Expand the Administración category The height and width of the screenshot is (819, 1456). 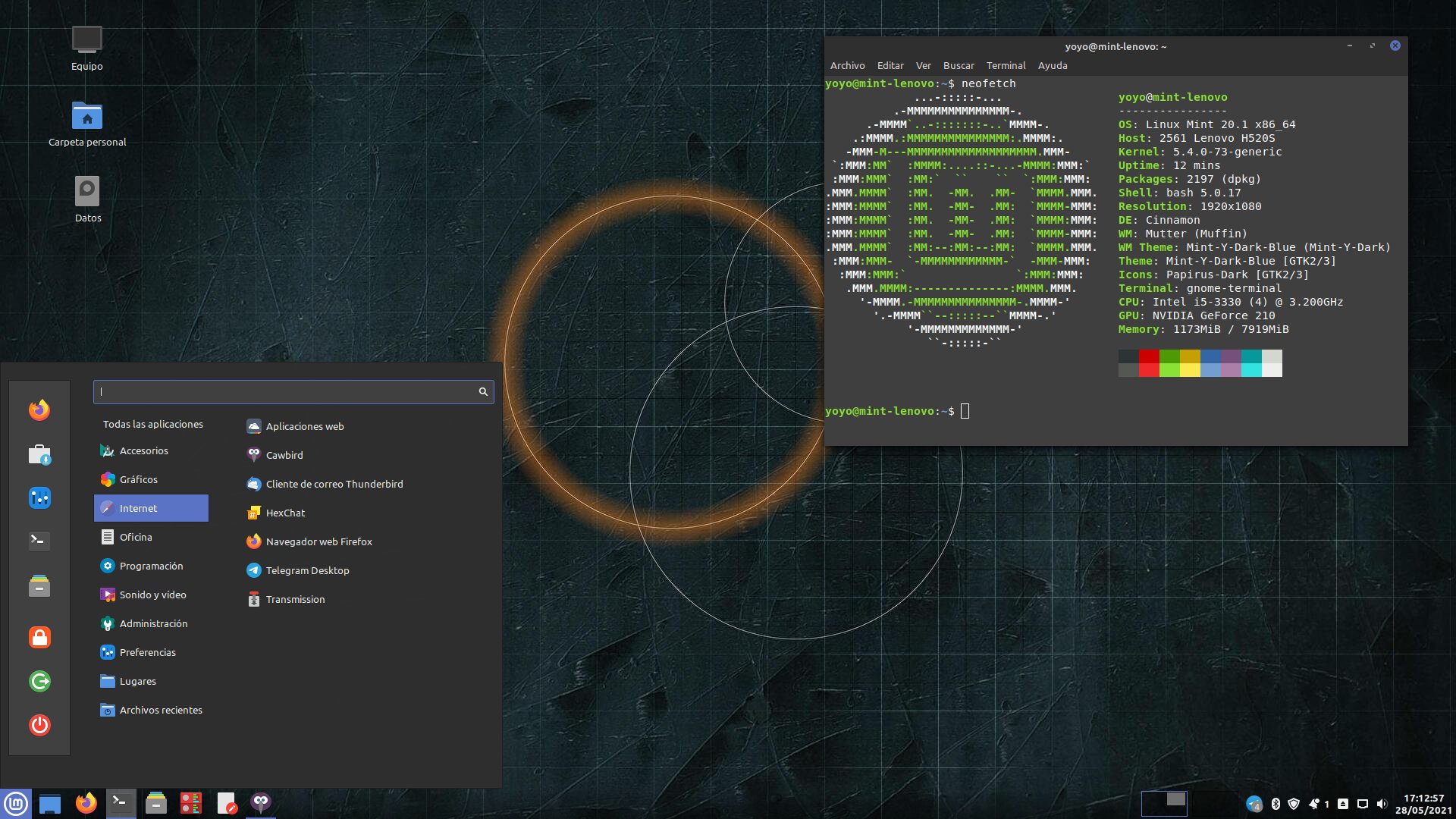point(153,623)
